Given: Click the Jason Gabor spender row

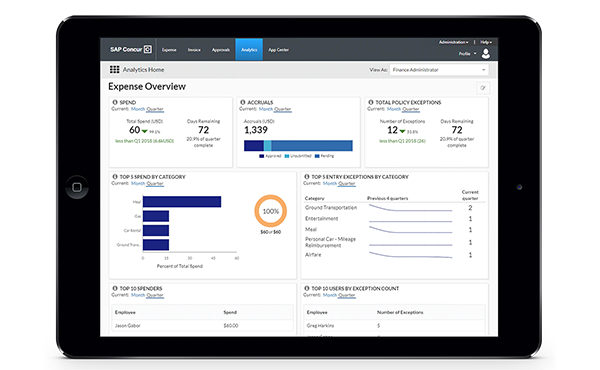Looking at the screenshot, I should [x=202, y=326].
